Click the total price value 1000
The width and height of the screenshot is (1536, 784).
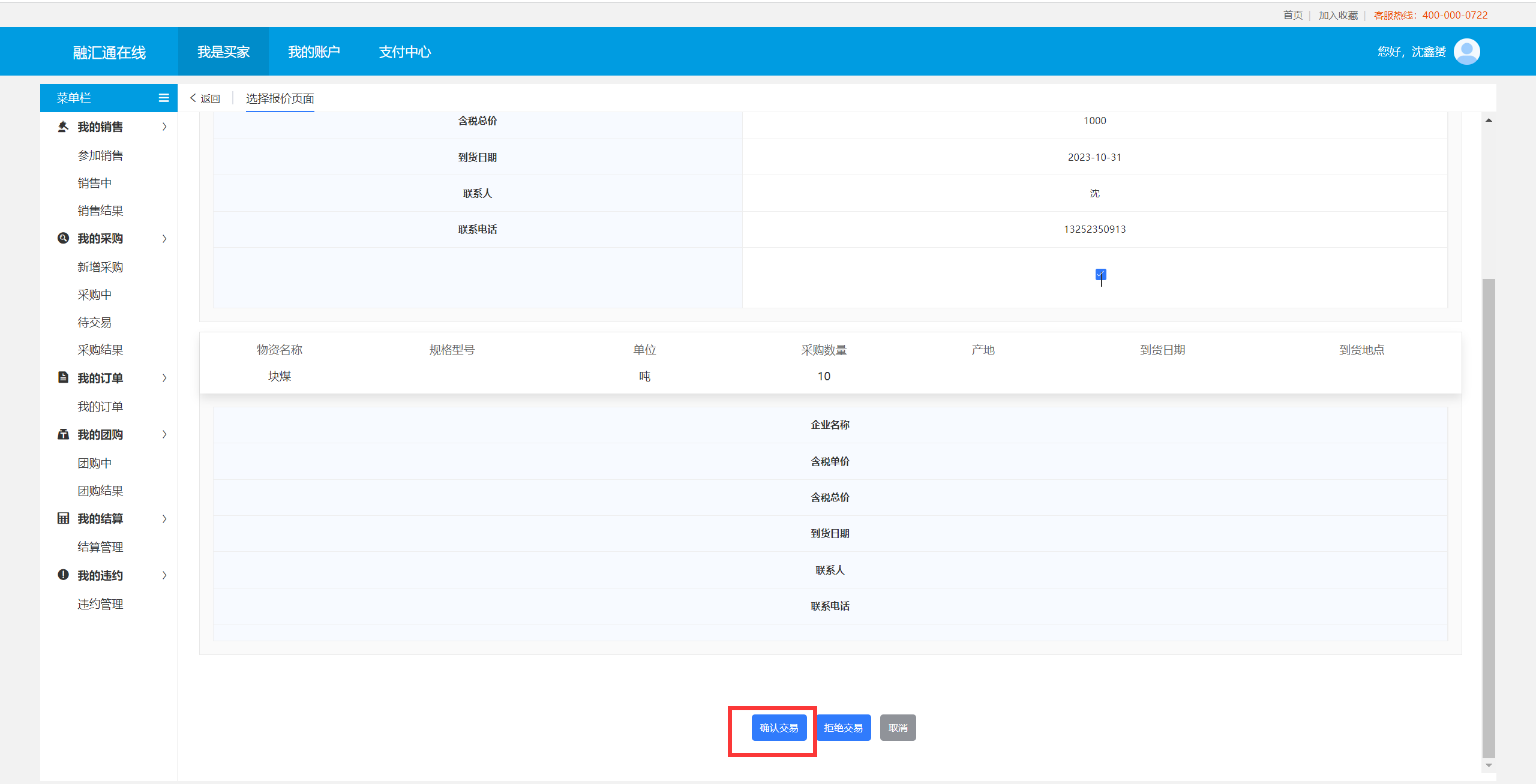[x=1094, y=121]
